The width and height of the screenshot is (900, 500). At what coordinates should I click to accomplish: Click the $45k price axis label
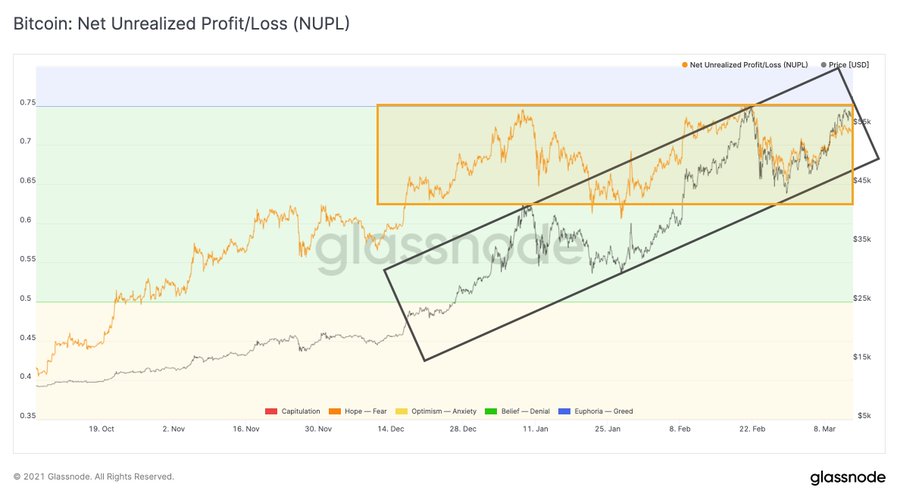click(x=862, y=180)
